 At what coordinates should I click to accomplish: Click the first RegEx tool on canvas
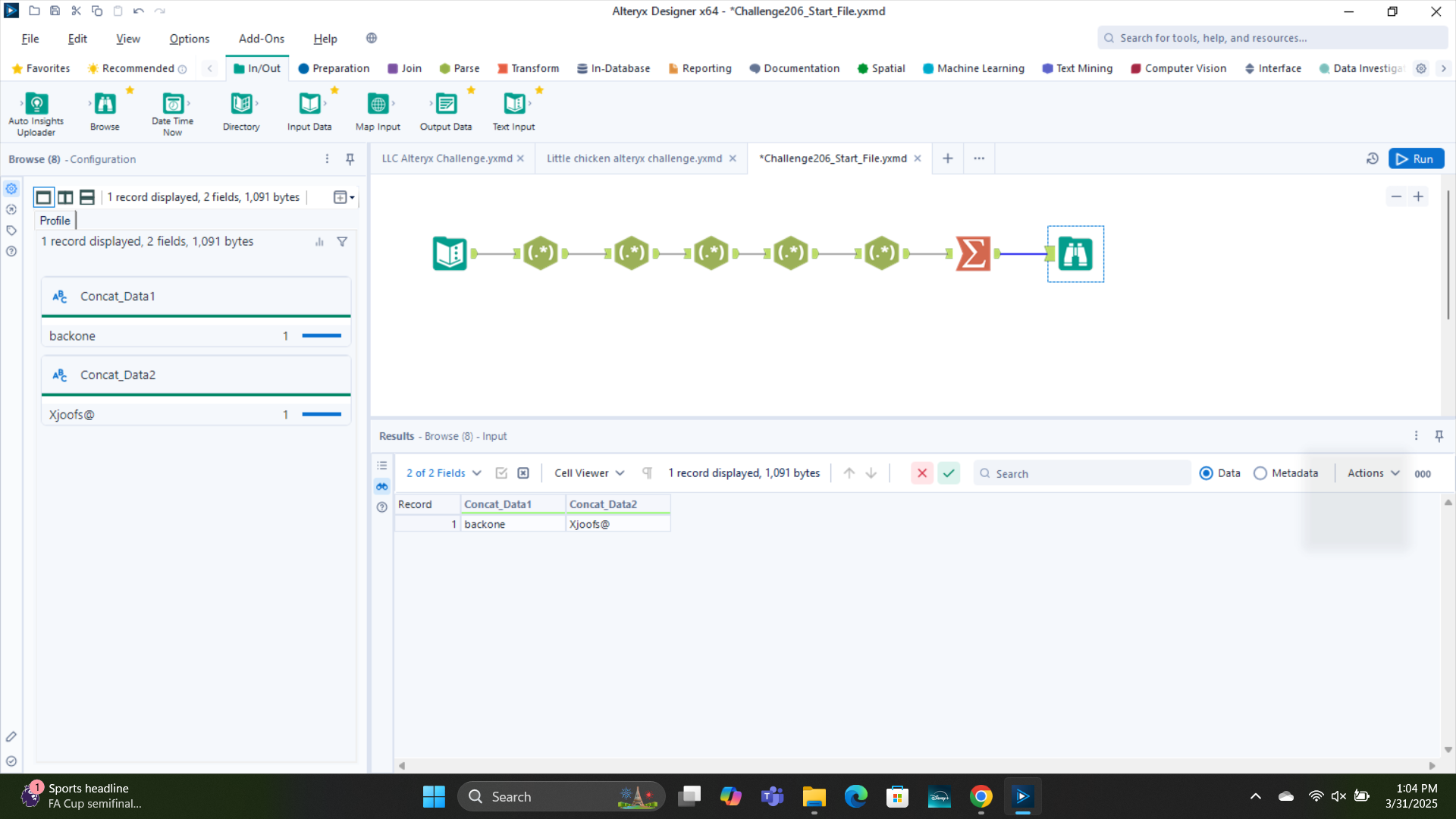[x=541, y=253]
